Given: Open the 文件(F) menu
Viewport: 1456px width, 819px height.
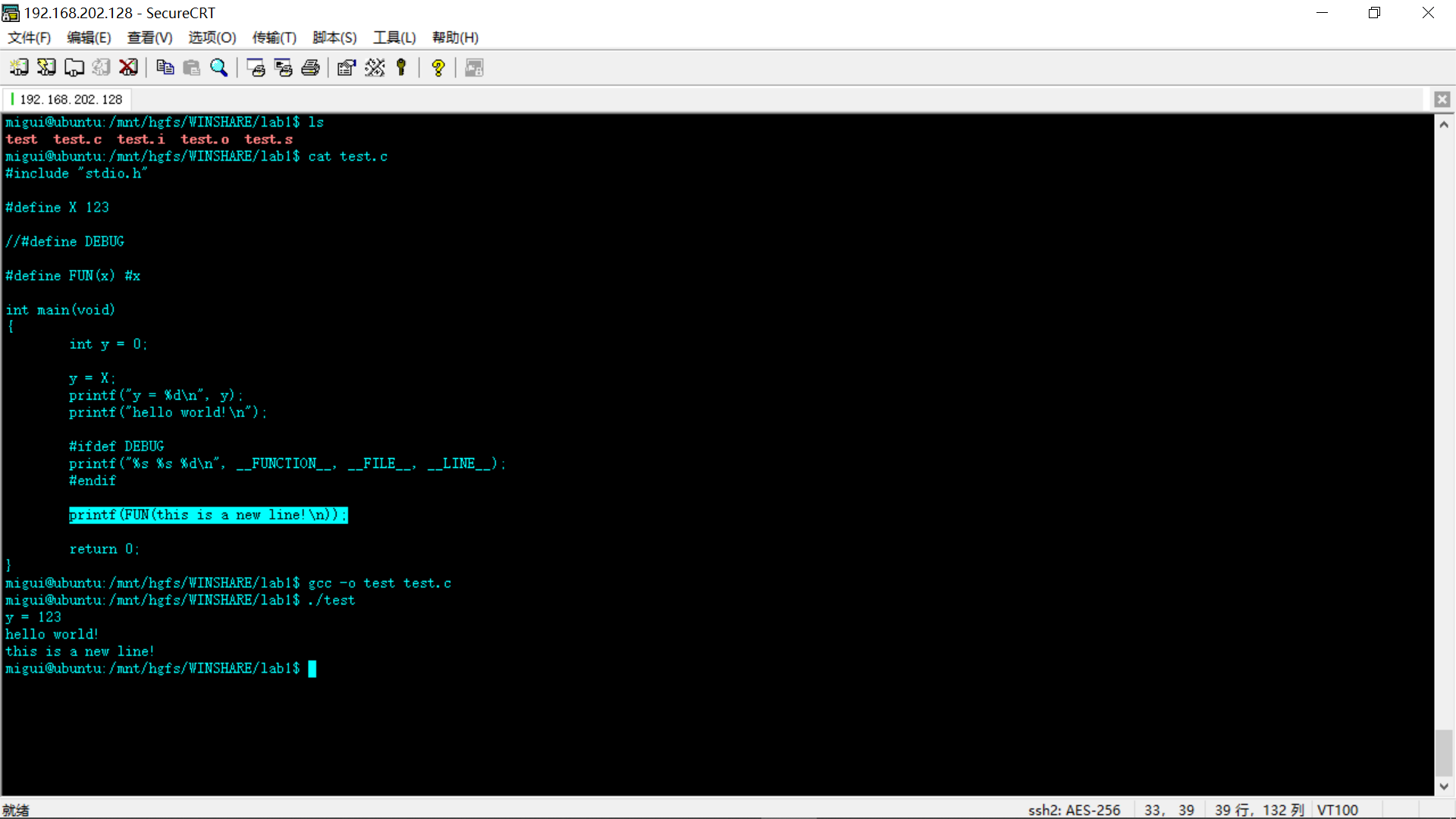Looking at the screenshot, I should 29,37.
